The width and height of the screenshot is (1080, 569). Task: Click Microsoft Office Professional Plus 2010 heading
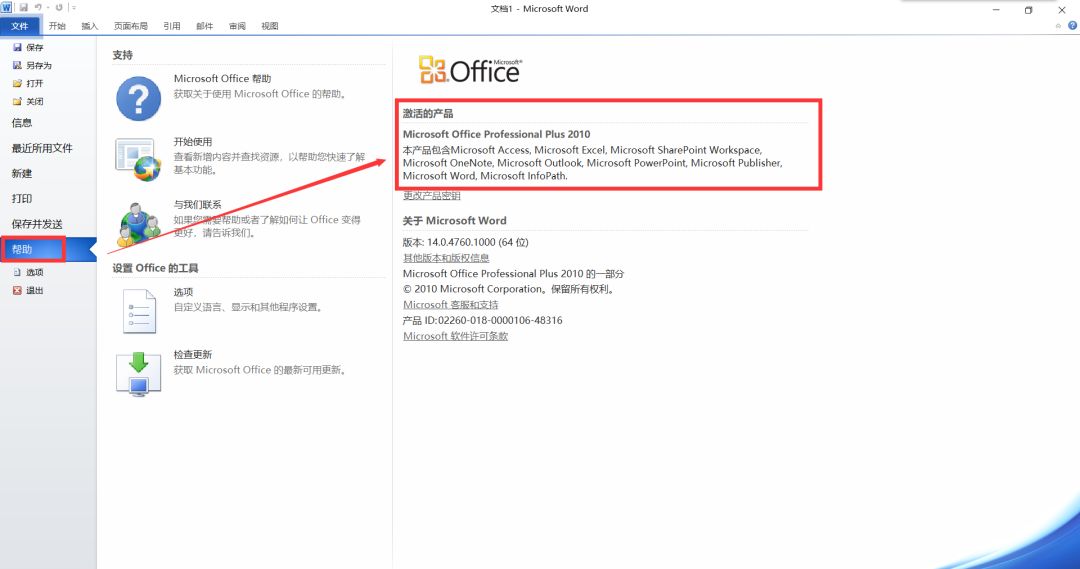coord(497,134)
